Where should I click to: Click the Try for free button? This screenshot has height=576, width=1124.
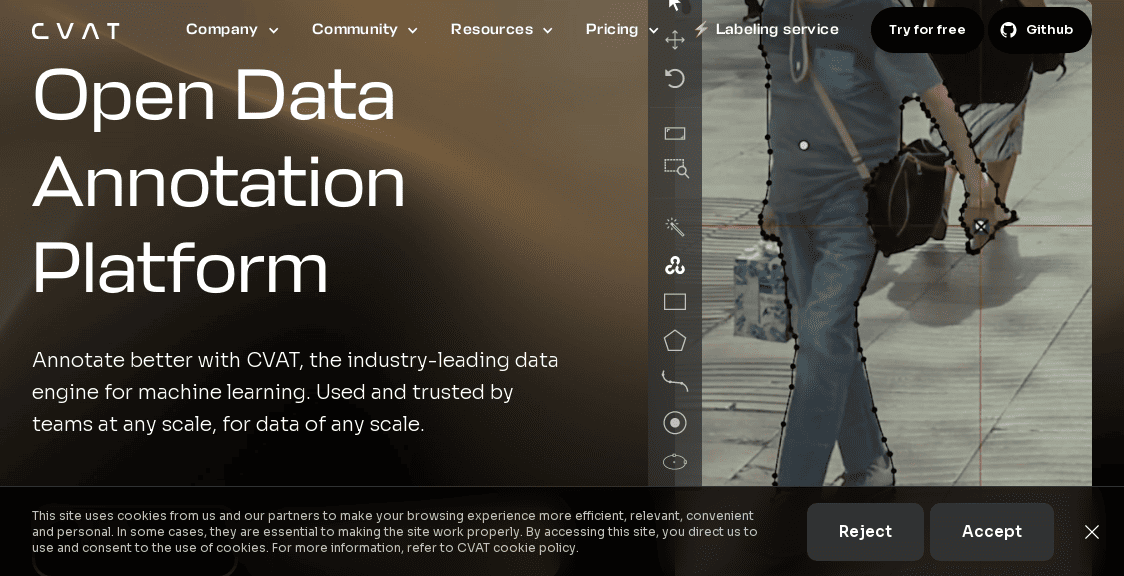point(927,30)
